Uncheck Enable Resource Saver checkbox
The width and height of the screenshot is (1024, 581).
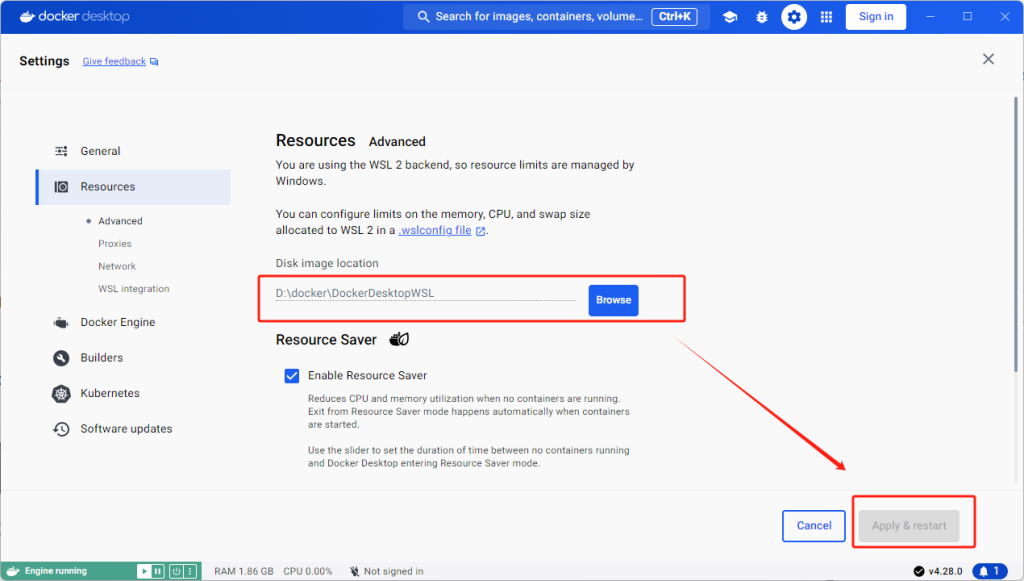(292, 376)
